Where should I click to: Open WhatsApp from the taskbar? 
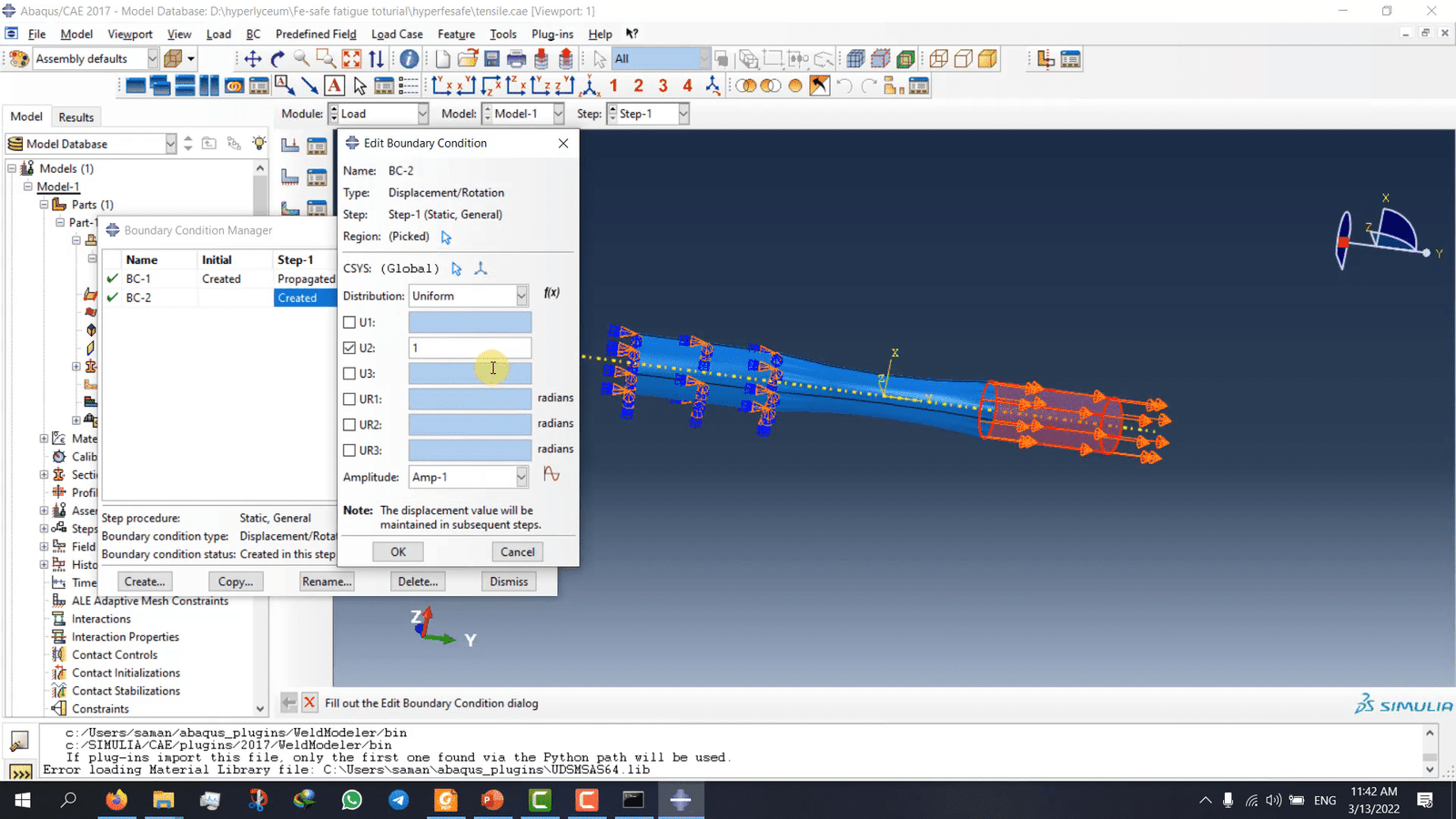tap(351, 800)
